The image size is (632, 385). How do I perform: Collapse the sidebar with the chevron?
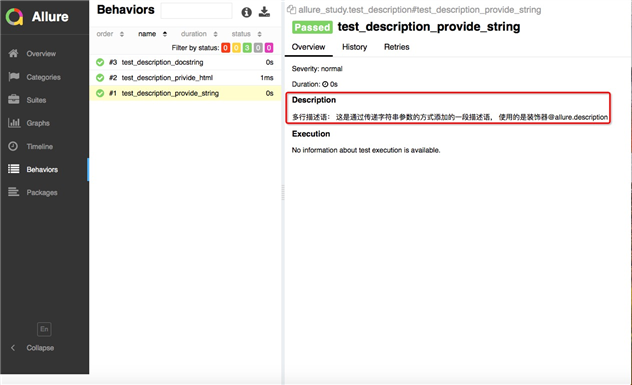click(13, 348)
